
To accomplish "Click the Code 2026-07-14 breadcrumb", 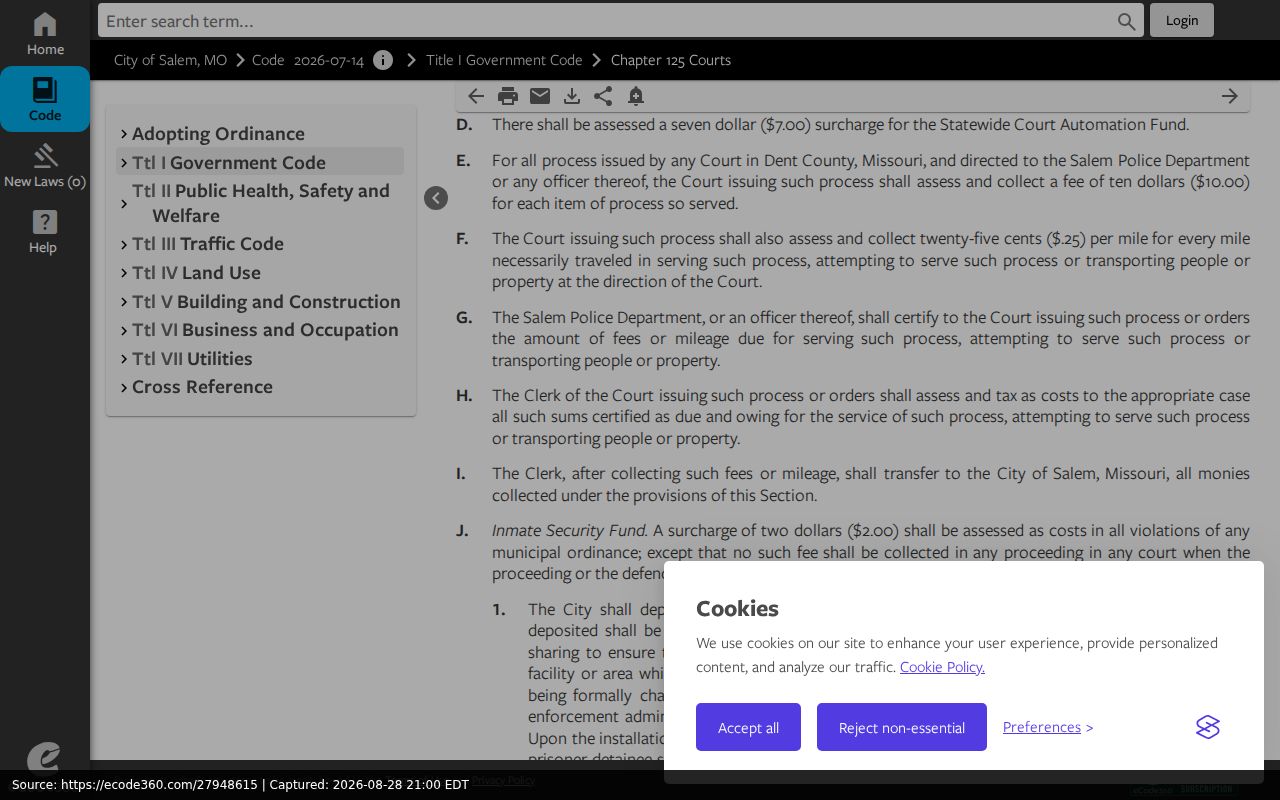I will point(308,60).
